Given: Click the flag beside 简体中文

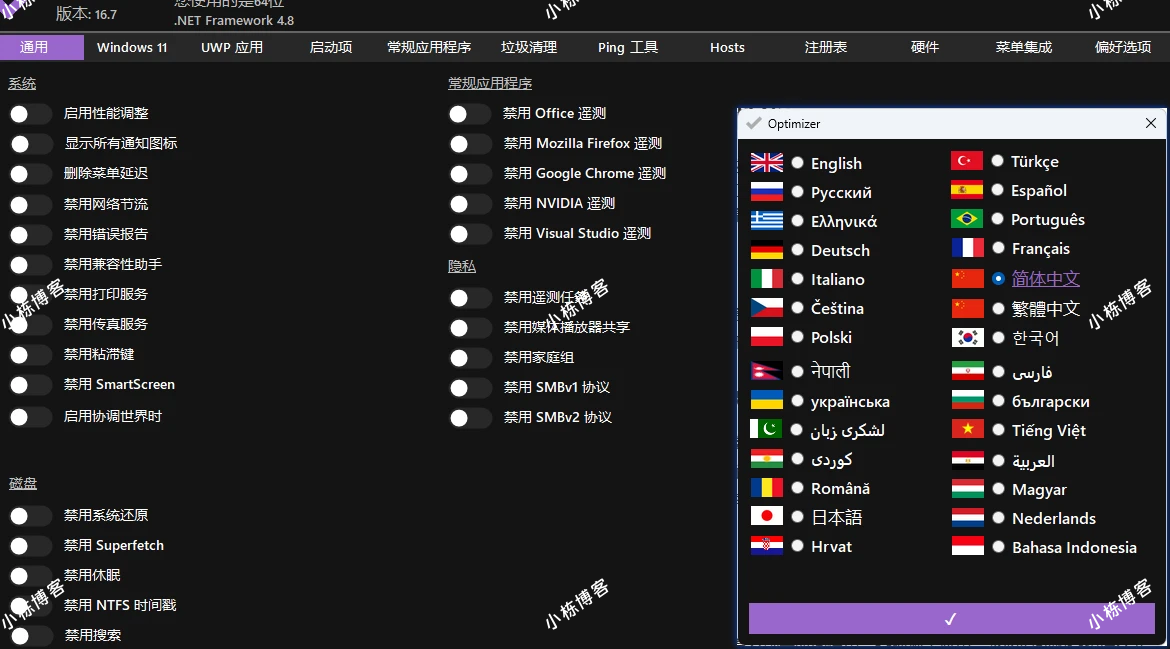Looking at the screenshot, I should 967,278.
